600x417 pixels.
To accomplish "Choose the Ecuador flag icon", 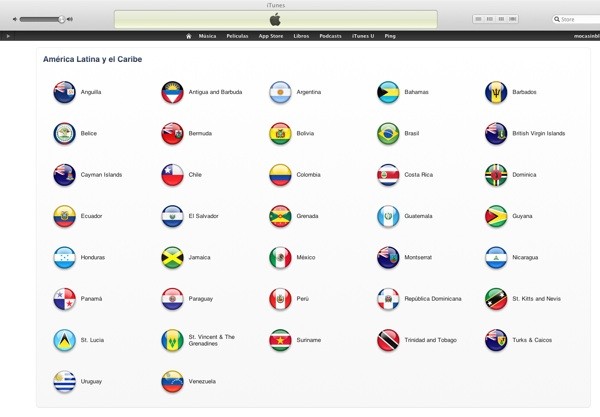I will 64,216.
